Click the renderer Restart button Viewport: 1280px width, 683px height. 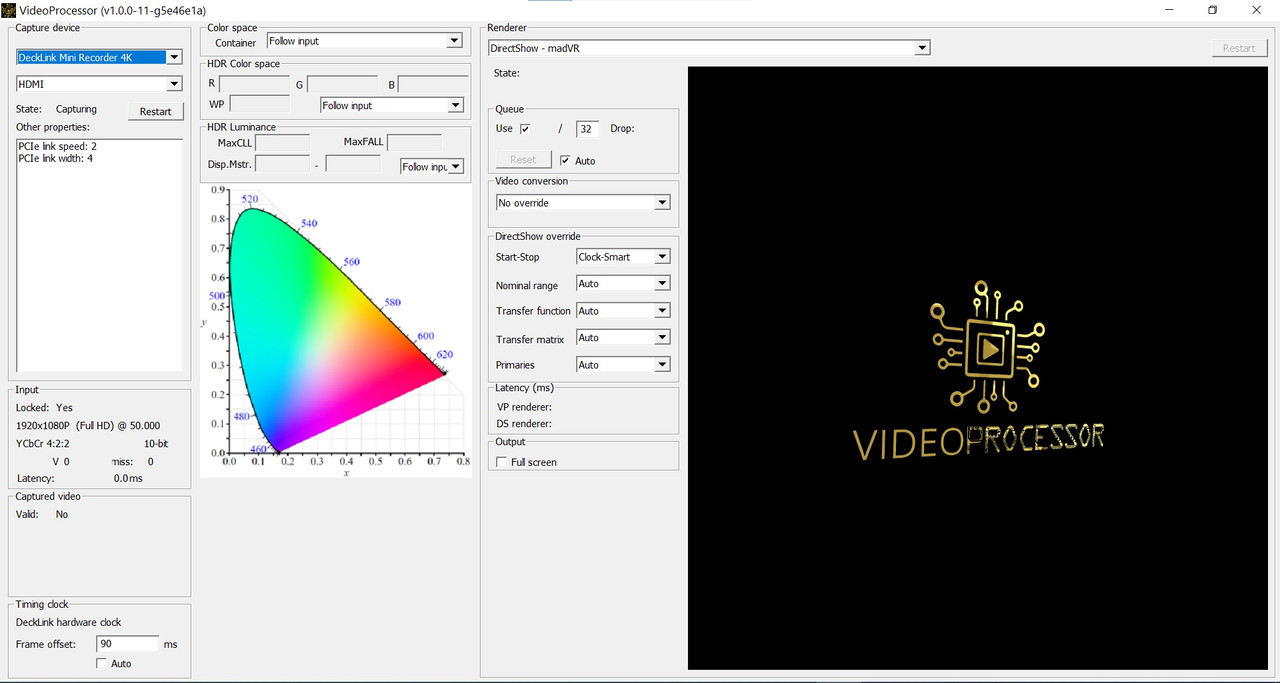point(1239,48)
